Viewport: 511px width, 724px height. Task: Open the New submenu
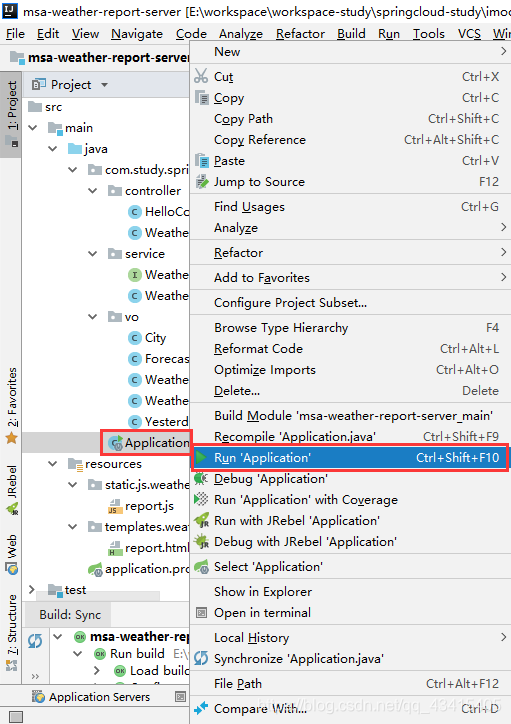[350, 52]
